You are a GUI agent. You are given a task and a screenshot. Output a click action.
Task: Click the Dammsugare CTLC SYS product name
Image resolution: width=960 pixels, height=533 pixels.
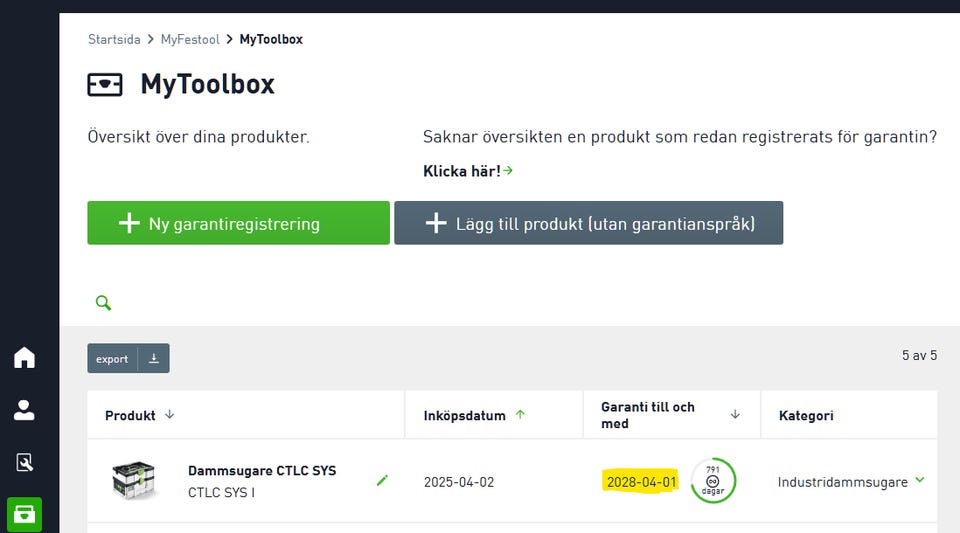[x=262, y=471]
